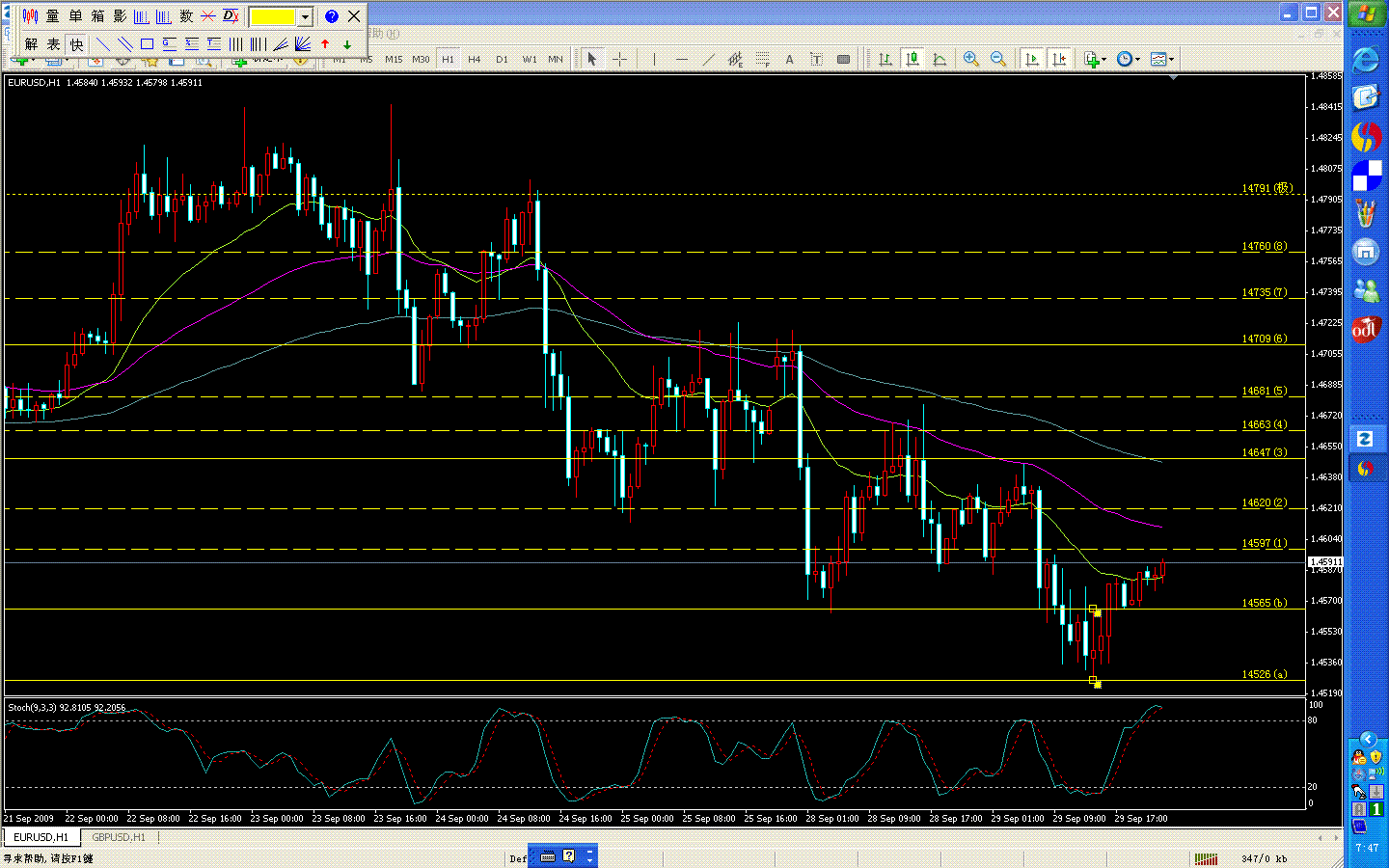Open the blue help question-mark icon
This screenshot has height=868, width=1389.
point(332,16)
